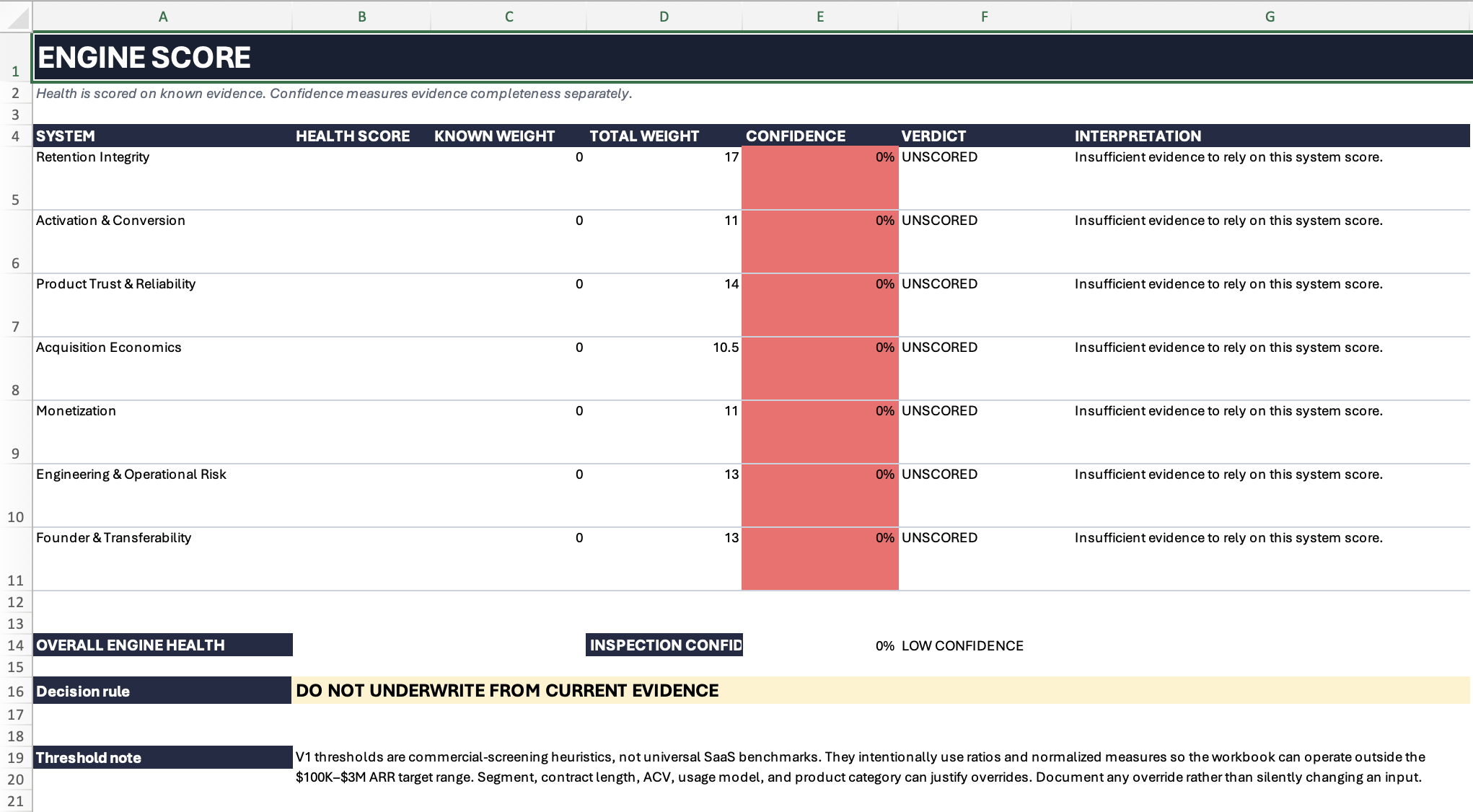Select column B header
This screenshot has width=1473, height=812.
pyautogui.click(x=361, y=17)
